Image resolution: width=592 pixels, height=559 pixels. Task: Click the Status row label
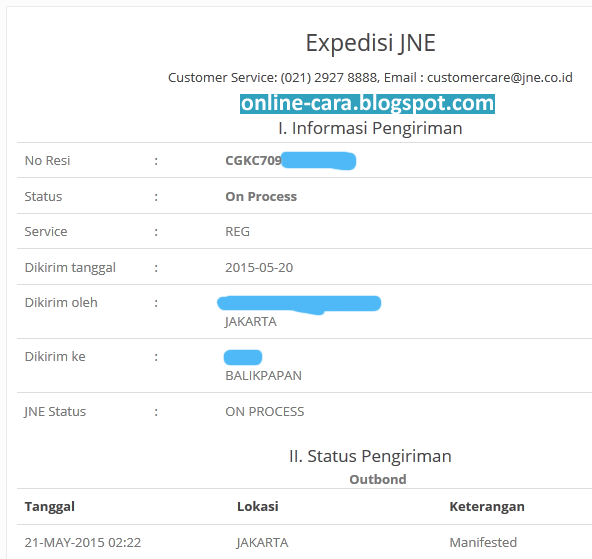(x=43, y=196)
